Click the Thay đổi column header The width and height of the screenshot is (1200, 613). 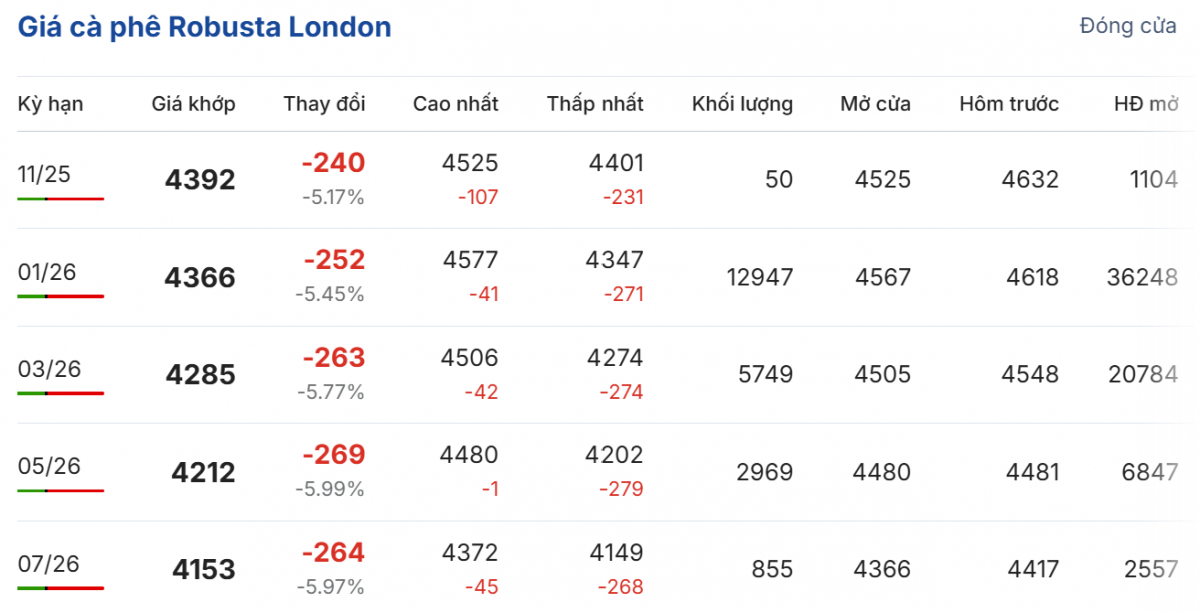pos(324,103)
